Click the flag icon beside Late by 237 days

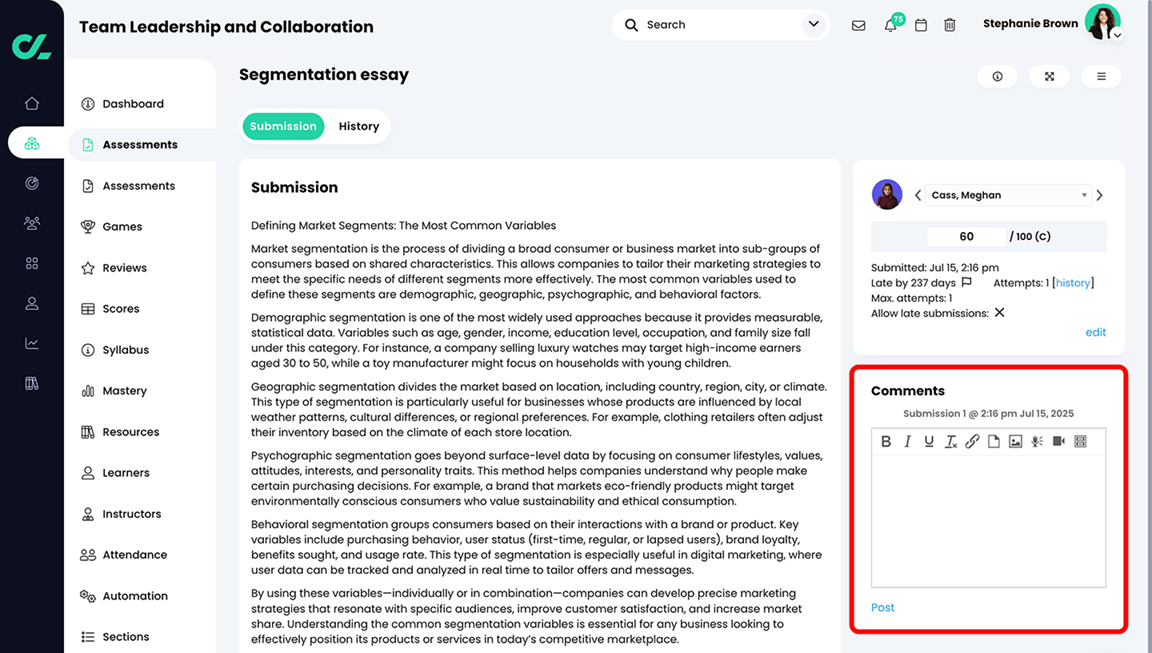[x=967, y=283]
